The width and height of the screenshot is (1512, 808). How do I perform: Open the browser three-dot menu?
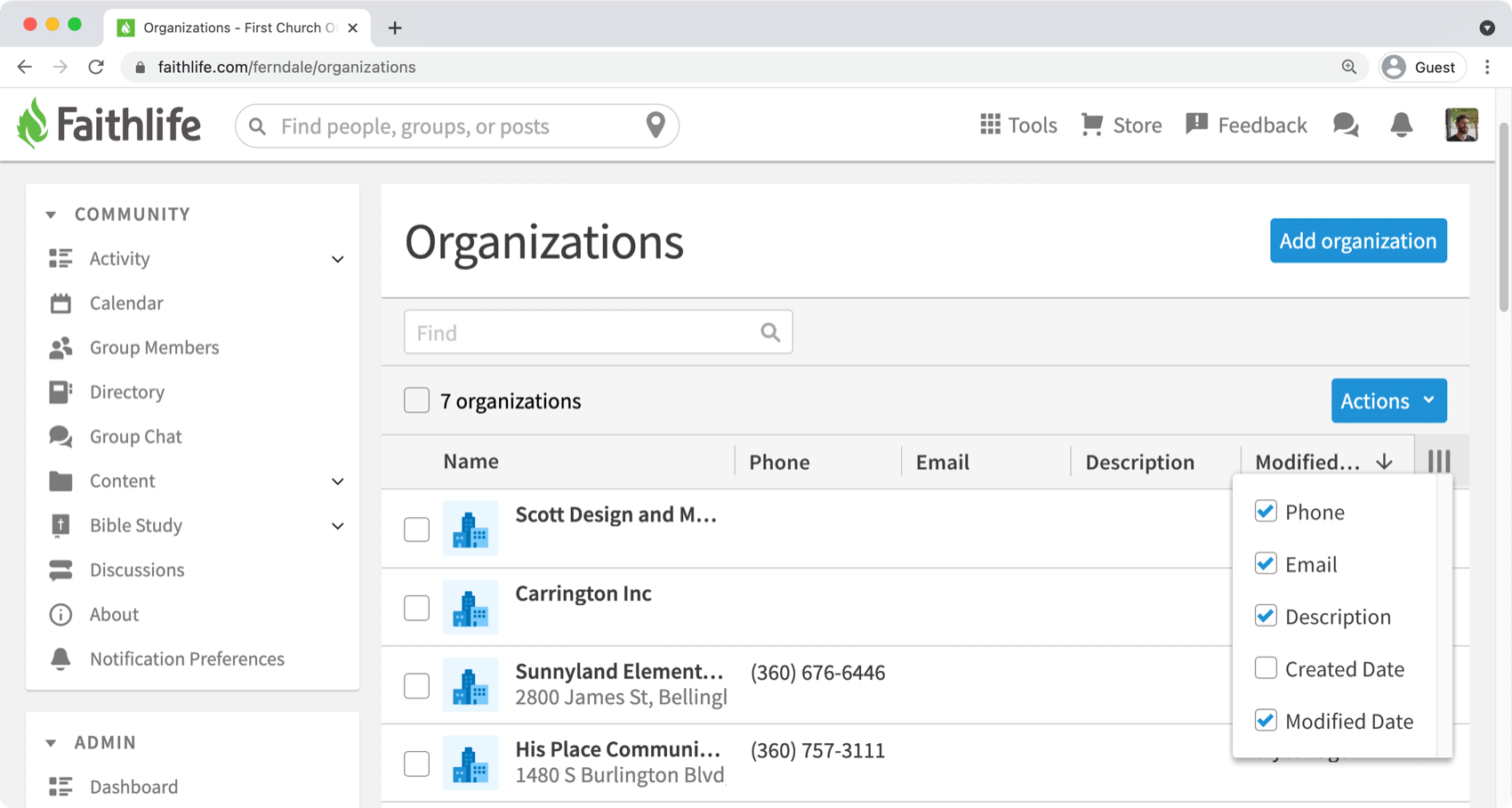(1487, 67)
